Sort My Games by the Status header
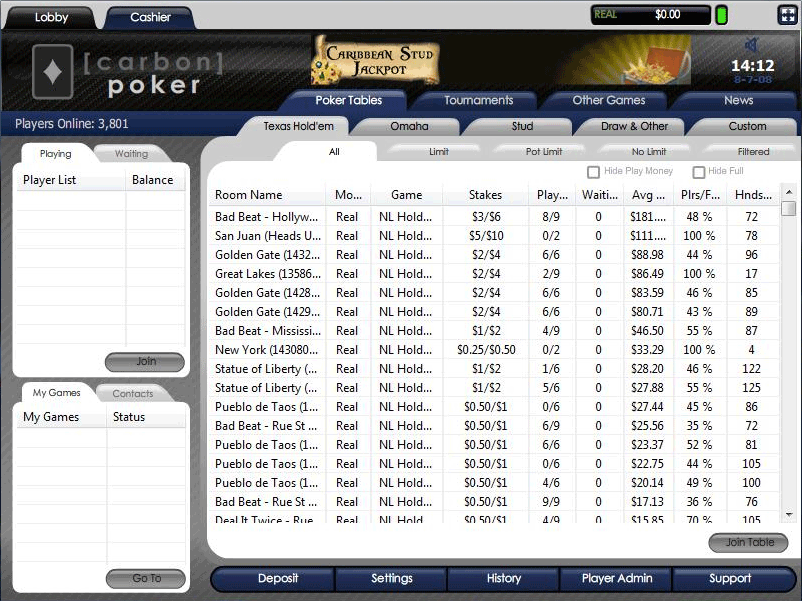Viewport: 802px width, 601px height. pyautogui.click(x=146, y=417)
